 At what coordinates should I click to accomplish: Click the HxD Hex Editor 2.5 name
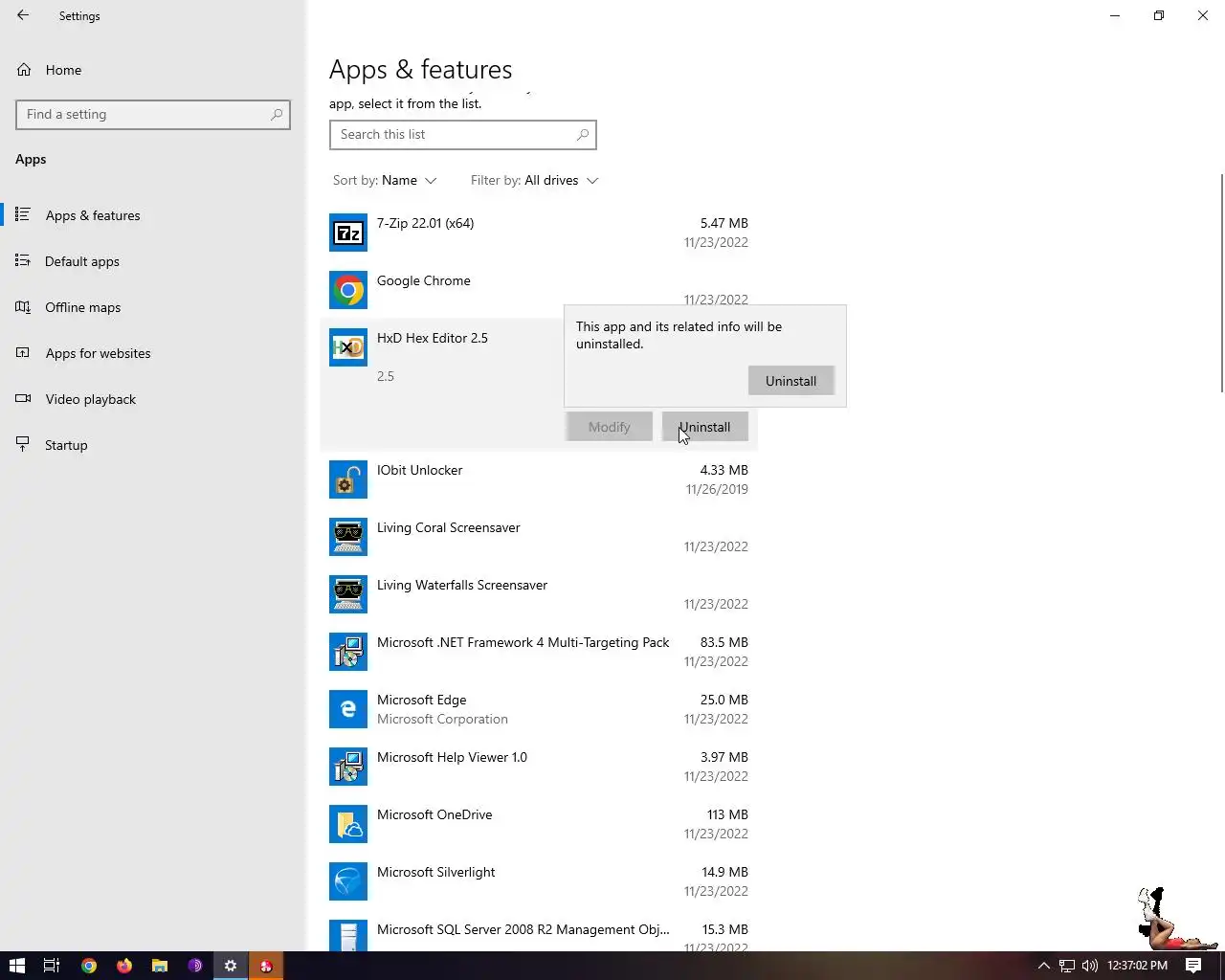click(432, 338)
